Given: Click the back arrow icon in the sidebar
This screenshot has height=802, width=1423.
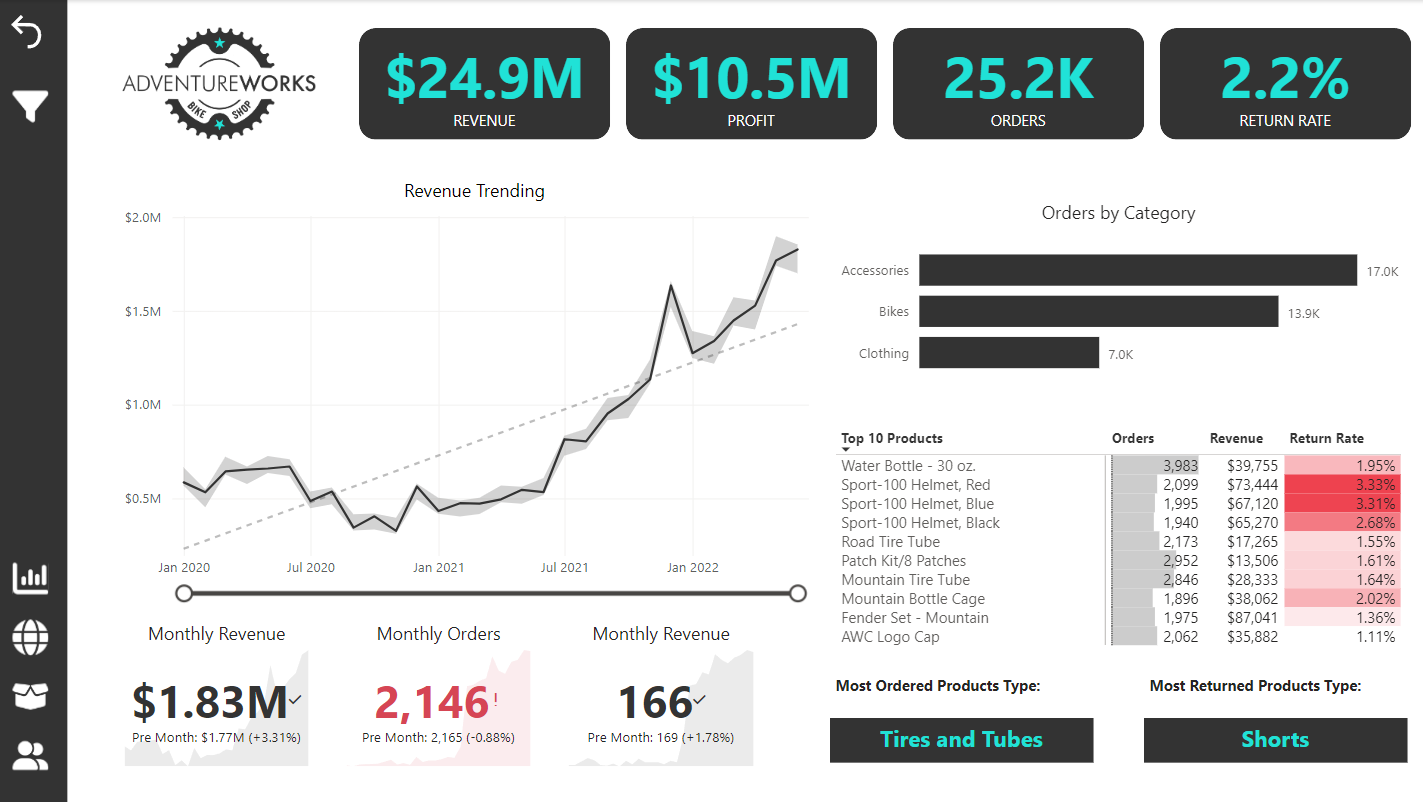Looking at the screenshot, I should point(27,33).
